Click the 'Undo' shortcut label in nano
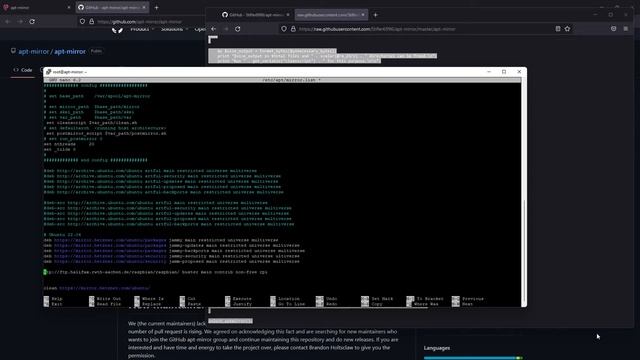The image size is (640, 360). pos(331,299)
